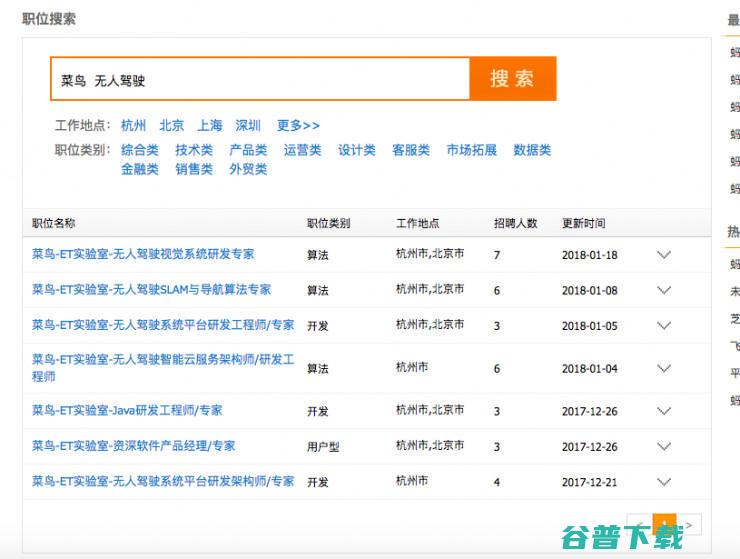The width and height of the screenshot is (740, 559).
Task: Select the 设计类 job category
Action: tap(357, 150)
